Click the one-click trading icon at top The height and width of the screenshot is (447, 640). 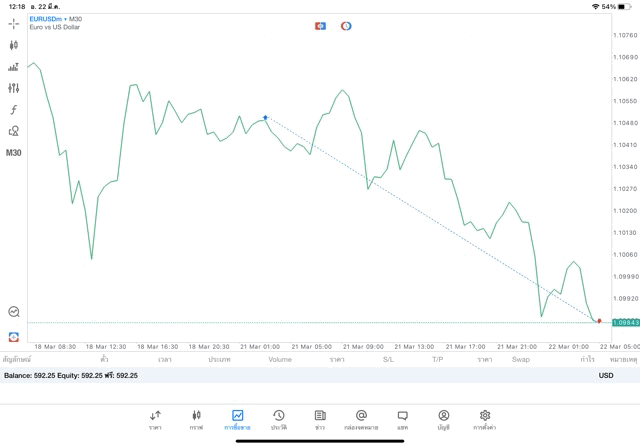coord(320,25)
